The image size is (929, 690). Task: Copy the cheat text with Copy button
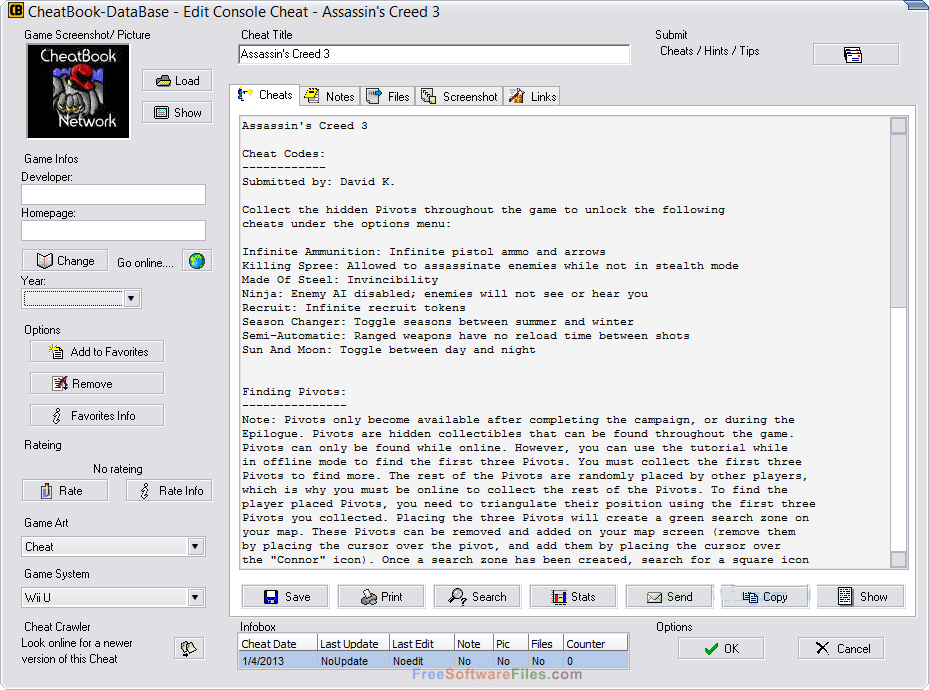[765, 596]
